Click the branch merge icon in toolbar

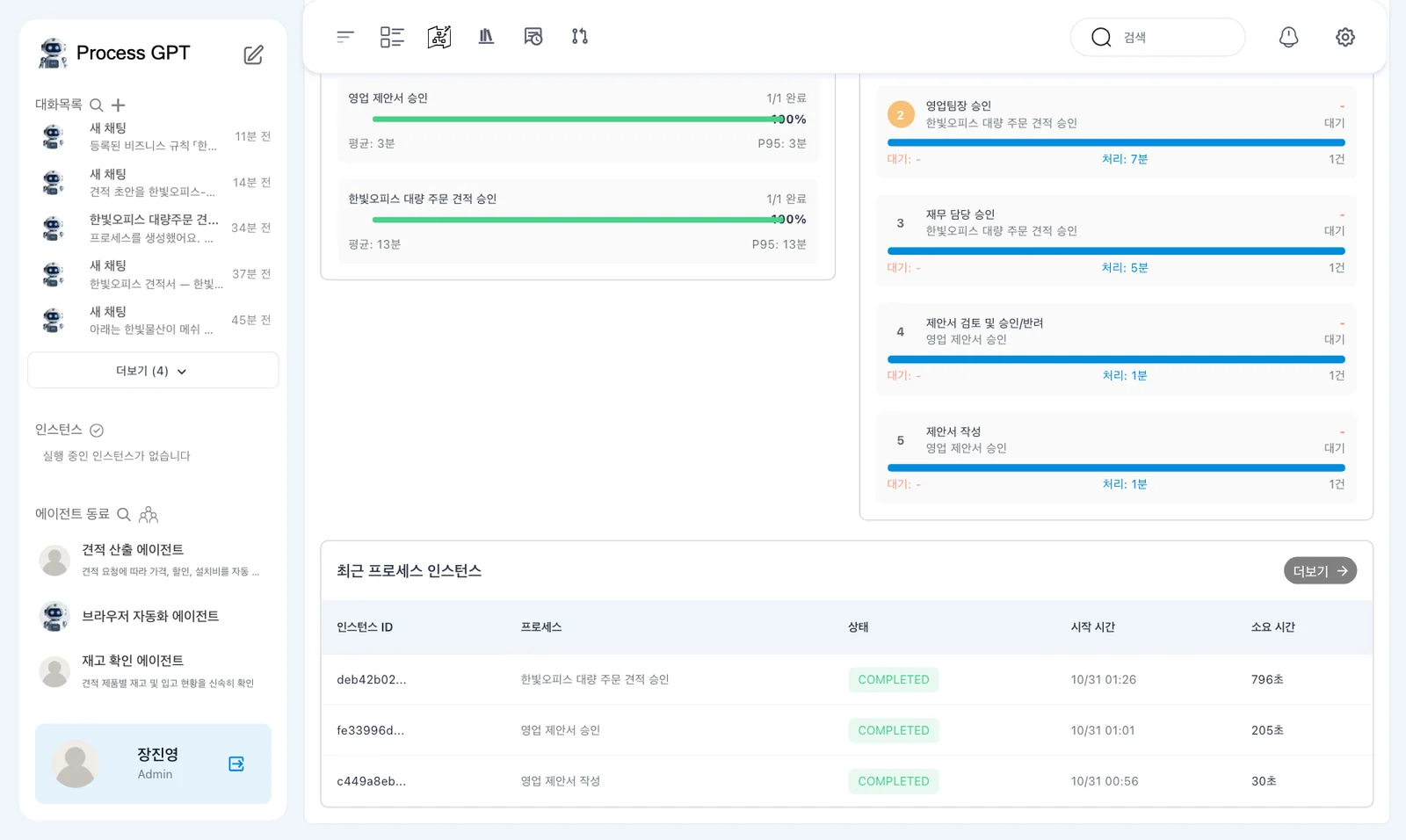point(580,37)
